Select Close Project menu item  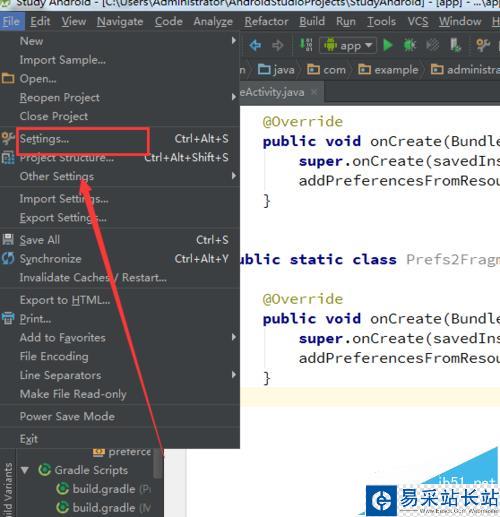click(x=120, y=116)
